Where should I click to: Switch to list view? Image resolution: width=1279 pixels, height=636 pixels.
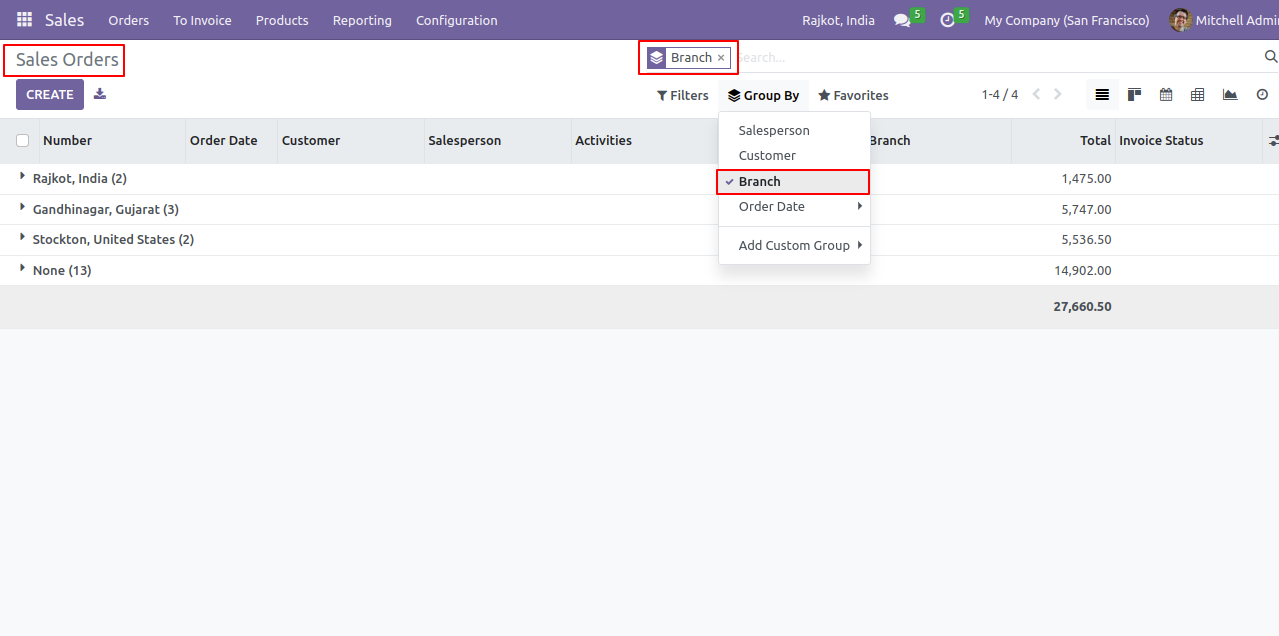click(1102, 95)
